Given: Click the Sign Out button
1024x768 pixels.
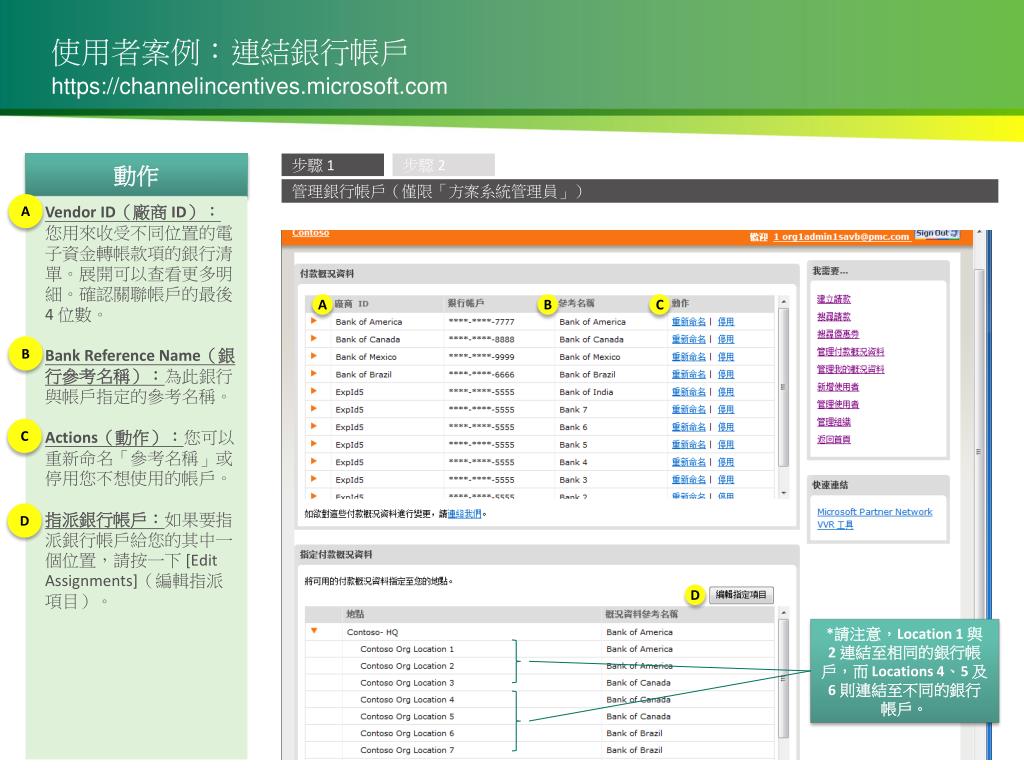Looking at the screenshot, I should tap(937, 234).
